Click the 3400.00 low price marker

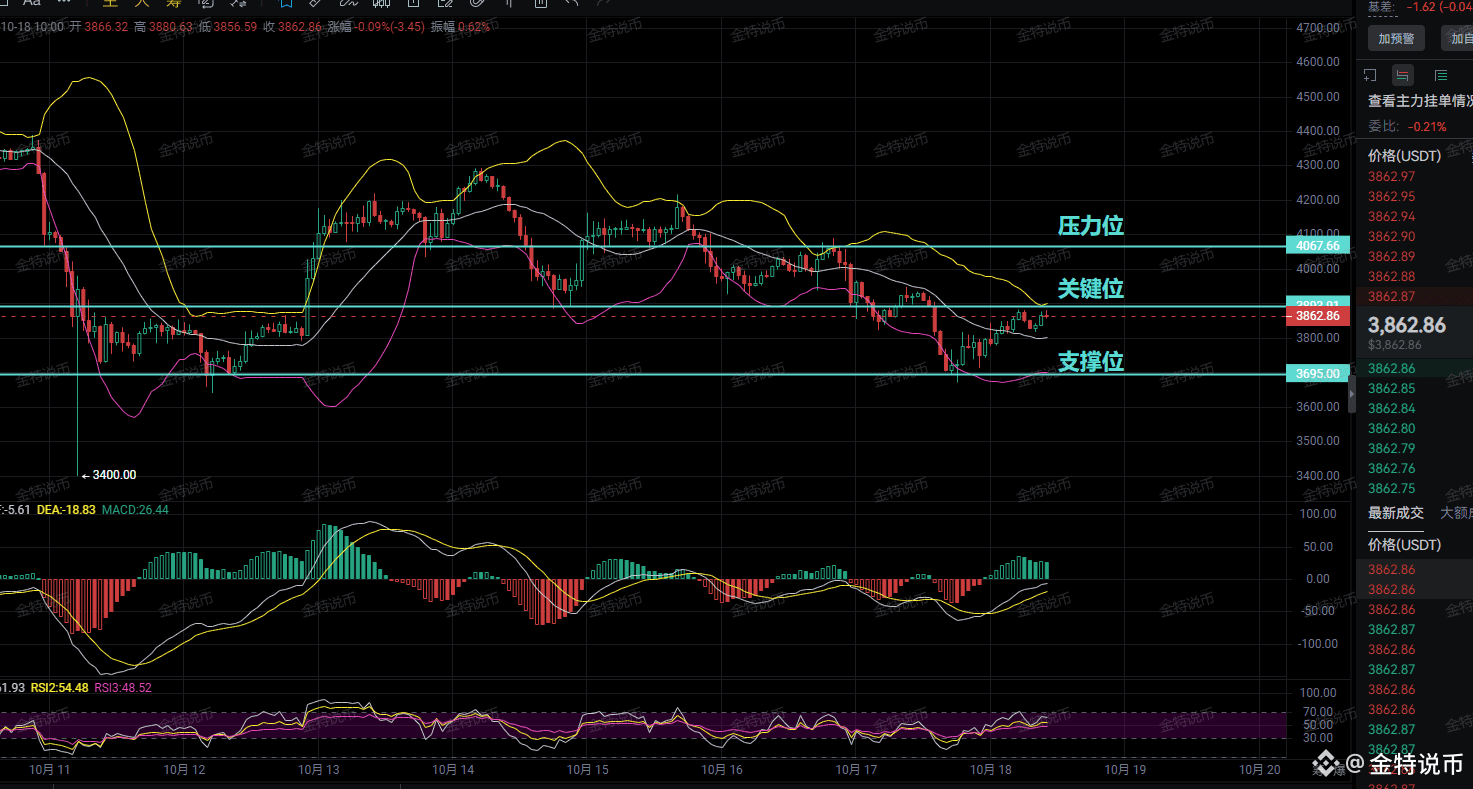pos(109,475)
